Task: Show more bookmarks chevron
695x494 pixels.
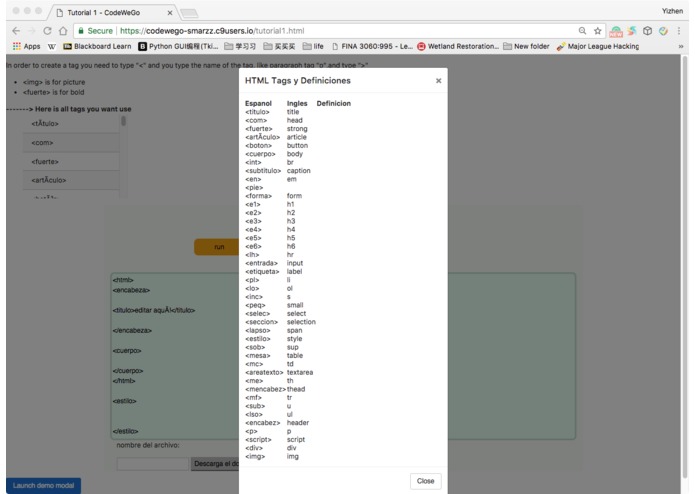Action: coord(680,46)
